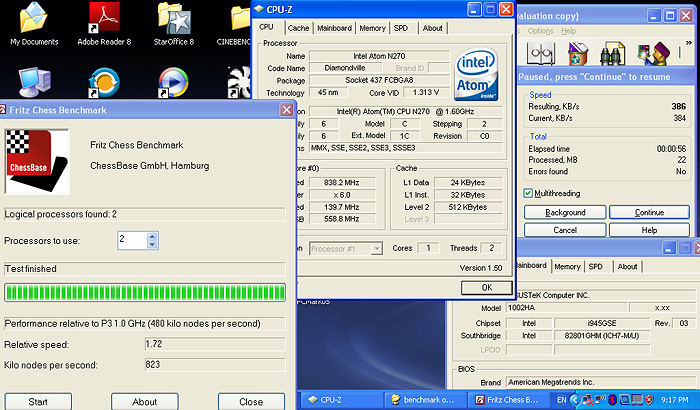Viewport: 700px width, 410px height.
Task: Click WinRAR open-book View toolbar icon
Action: pyautogui.click(x=541, y=54)
